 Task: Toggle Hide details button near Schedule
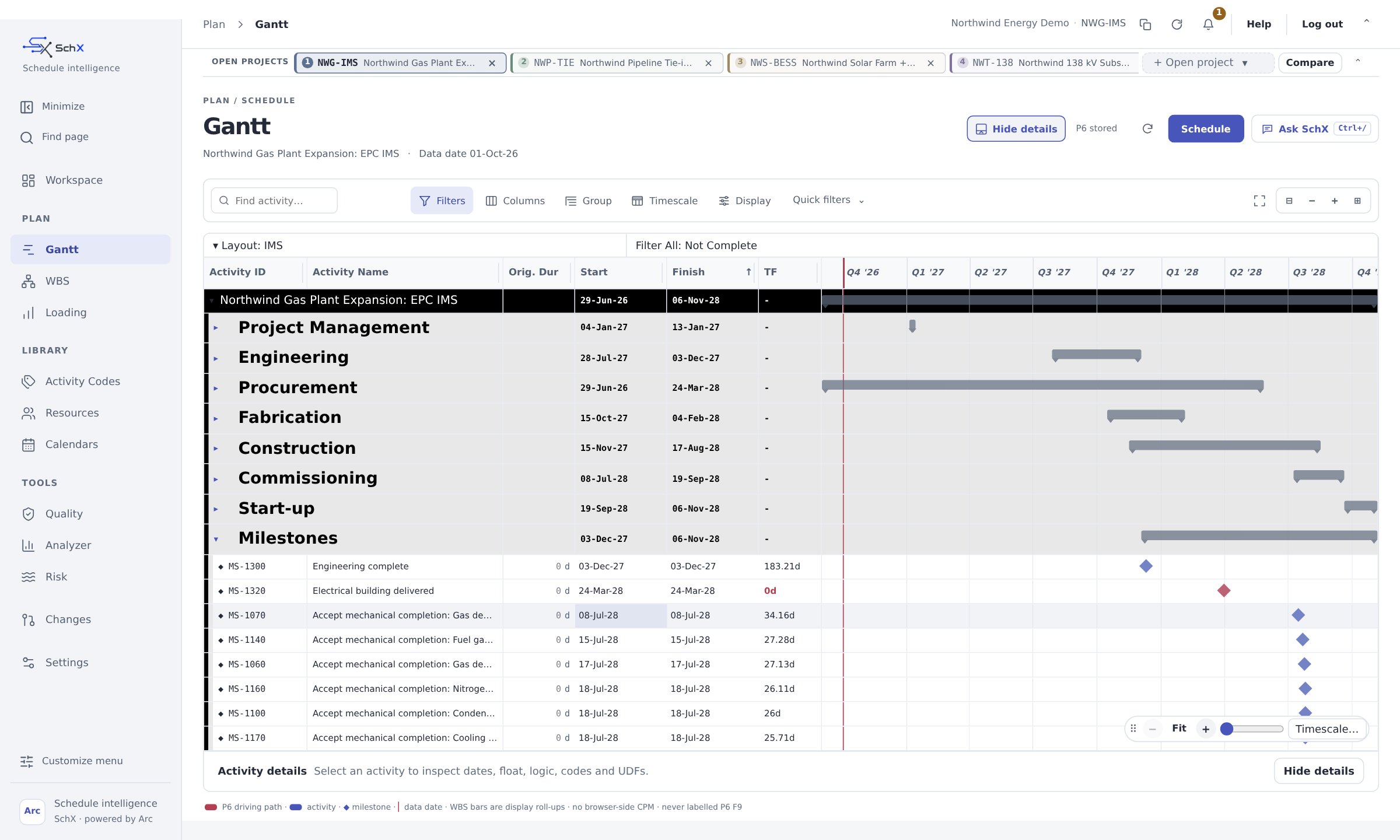(1016, 129)
